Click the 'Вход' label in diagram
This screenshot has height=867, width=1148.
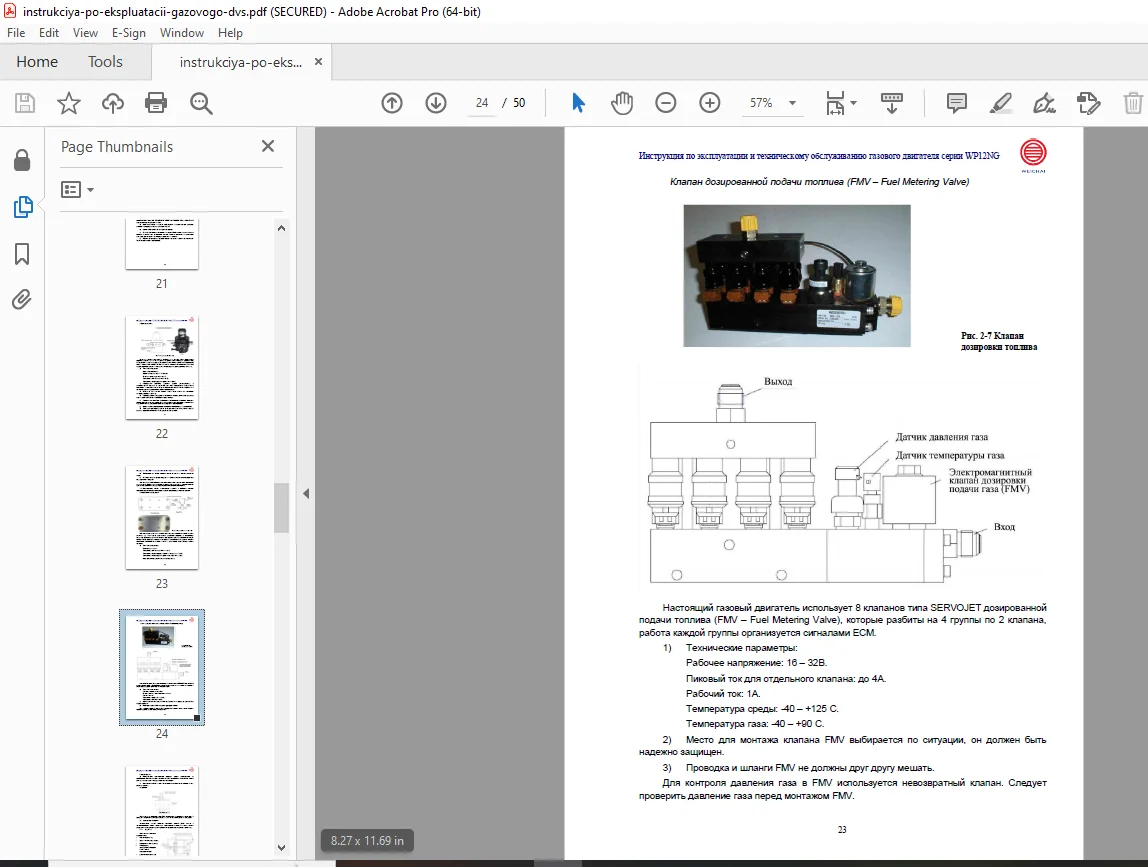coord(1004,527)
